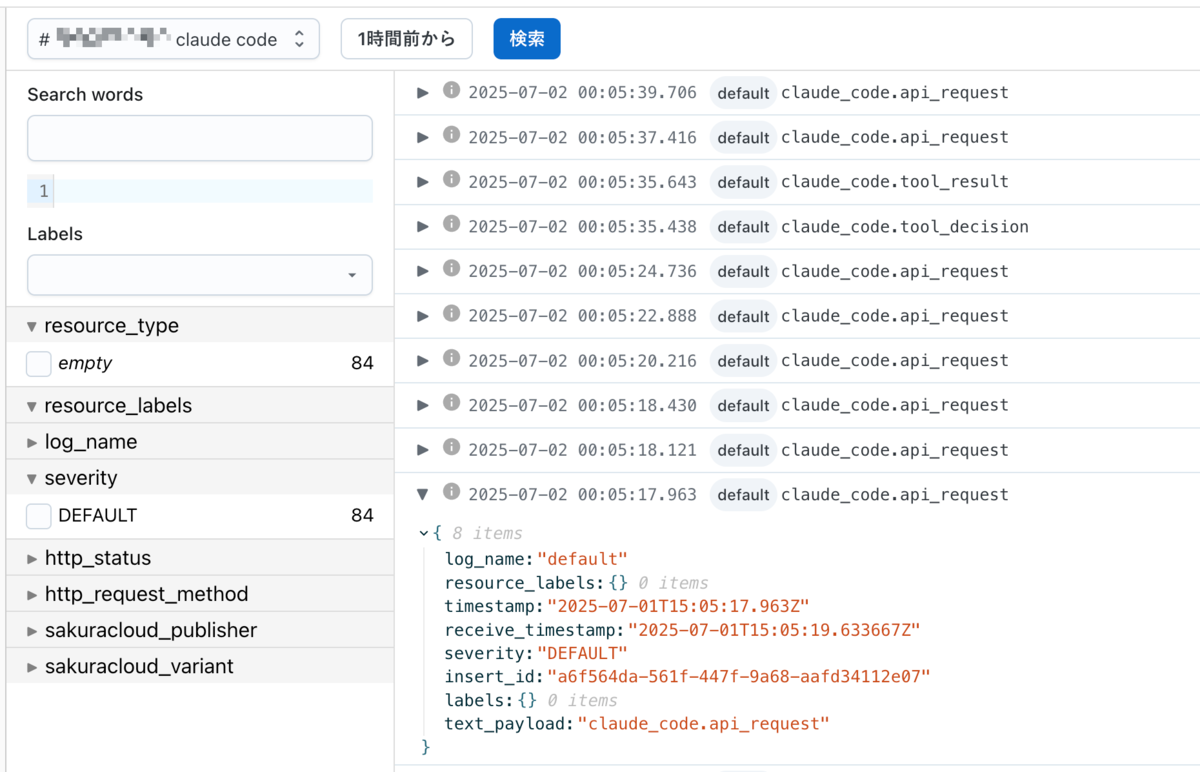The height and width of the screenshot is (772, 1200).
Task: Expand the 00:05:20.216 log entry
Action: pos(423,360)
